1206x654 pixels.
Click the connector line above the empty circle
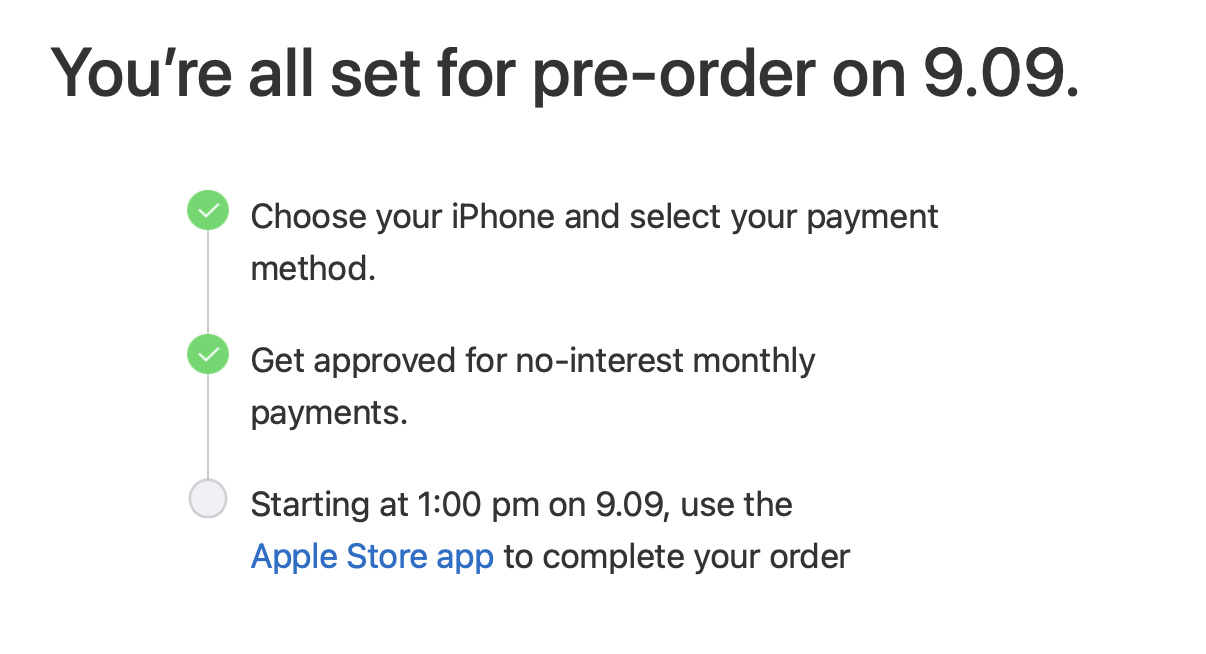point(208,427)
